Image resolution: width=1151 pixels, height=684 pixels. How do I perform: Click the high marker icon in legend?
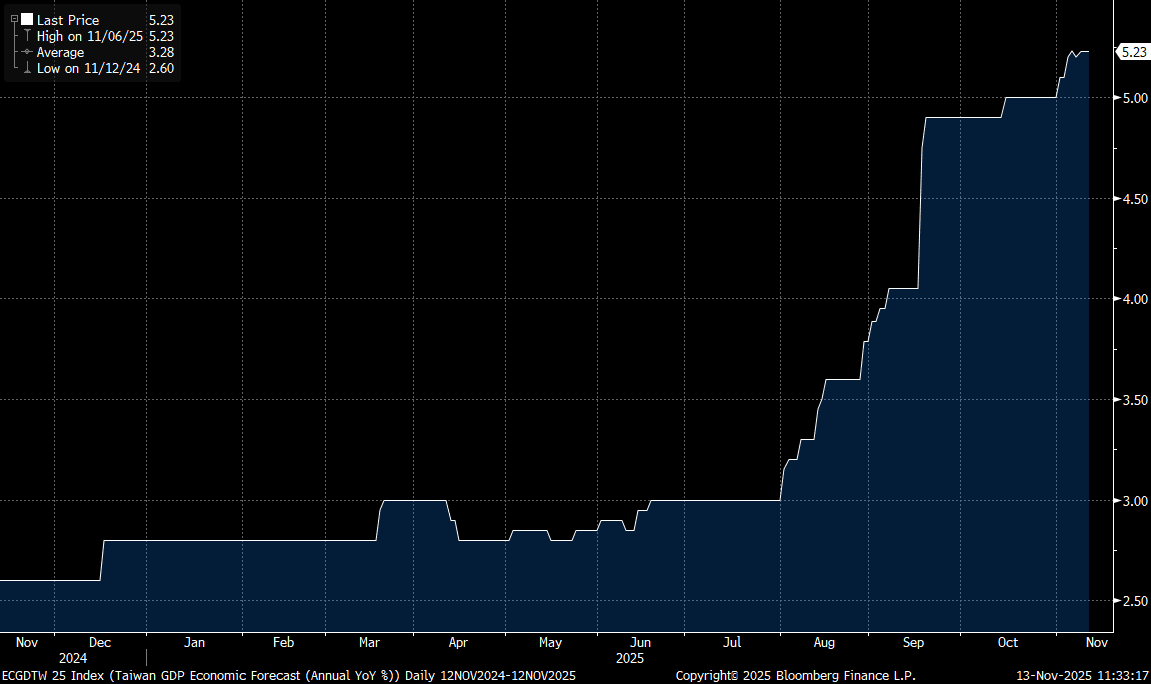[27, 35]
